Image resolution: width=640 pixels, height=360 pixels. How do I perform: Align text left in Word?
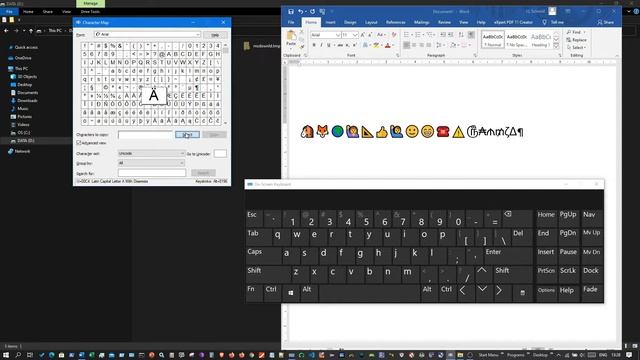(x=407, y=45)
